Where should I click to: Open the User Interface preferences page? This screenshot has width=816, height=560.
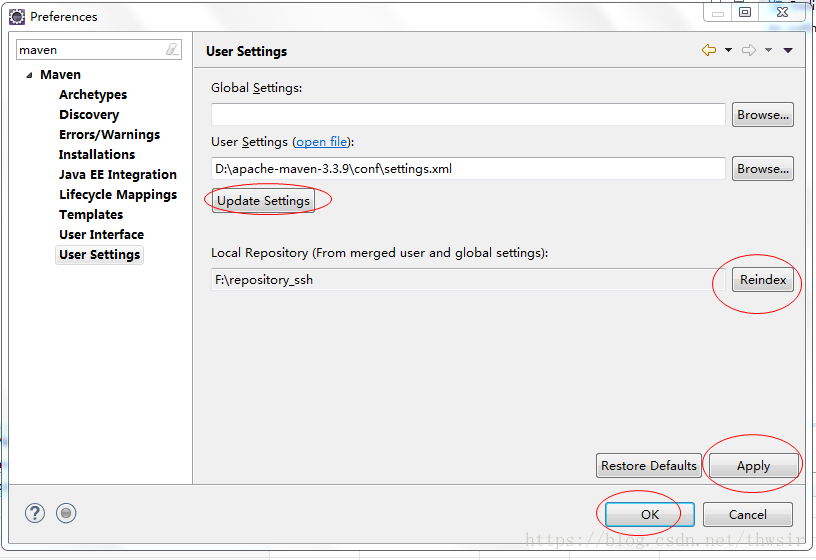pyautogui.click(x=101, y=235)
